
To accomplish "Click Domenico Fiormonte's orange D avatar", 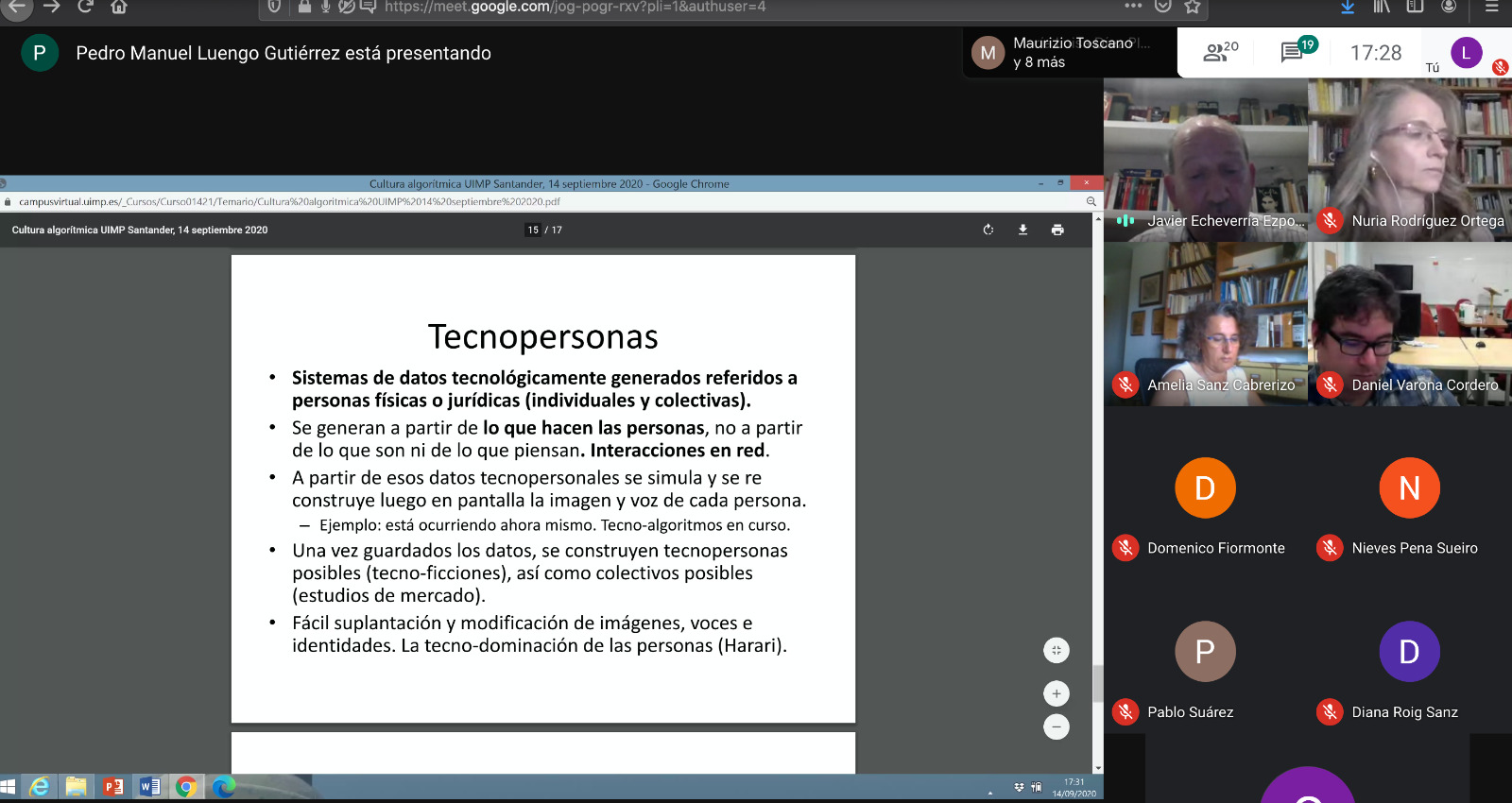I will [x=1205, y=487].
